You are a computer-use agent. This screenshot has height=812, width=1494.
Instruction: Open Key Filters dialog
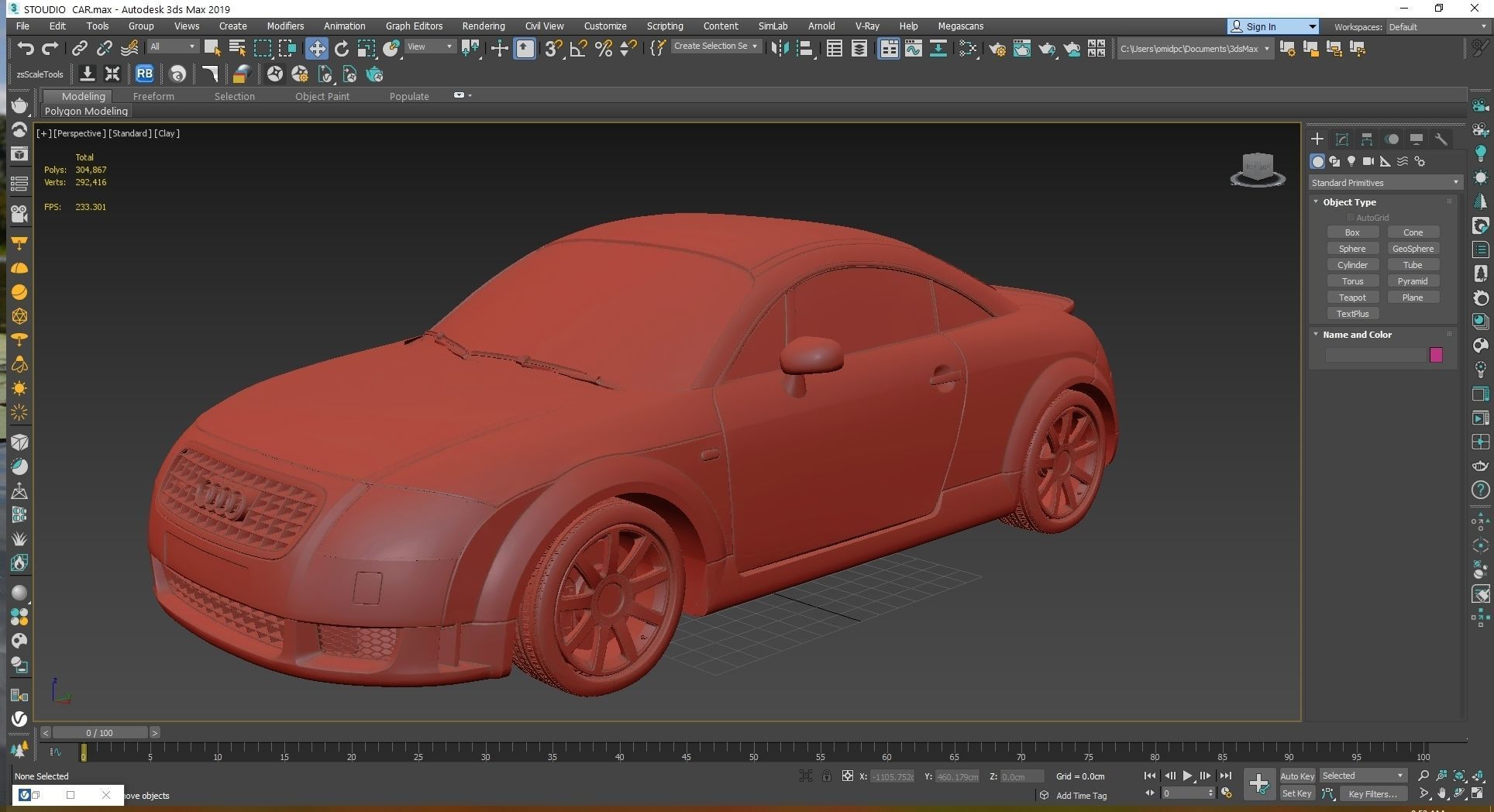1372,793
